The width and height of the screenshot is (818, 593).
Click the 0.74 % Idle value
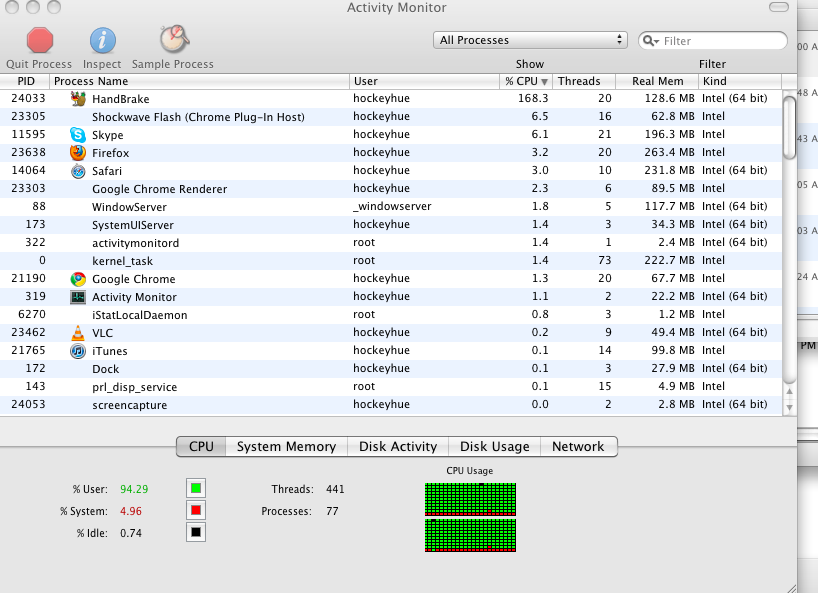point(131,533)
